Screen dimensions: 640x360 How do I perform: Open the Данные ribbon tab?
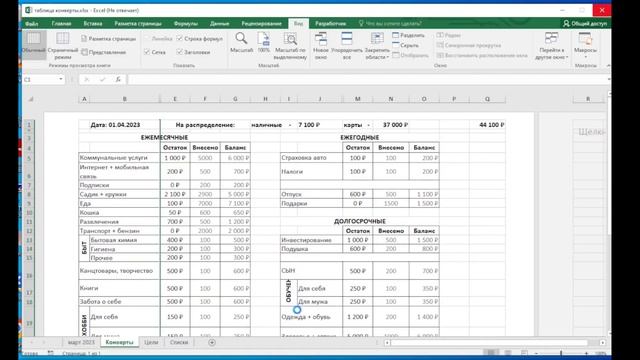[x=220, y=24]
